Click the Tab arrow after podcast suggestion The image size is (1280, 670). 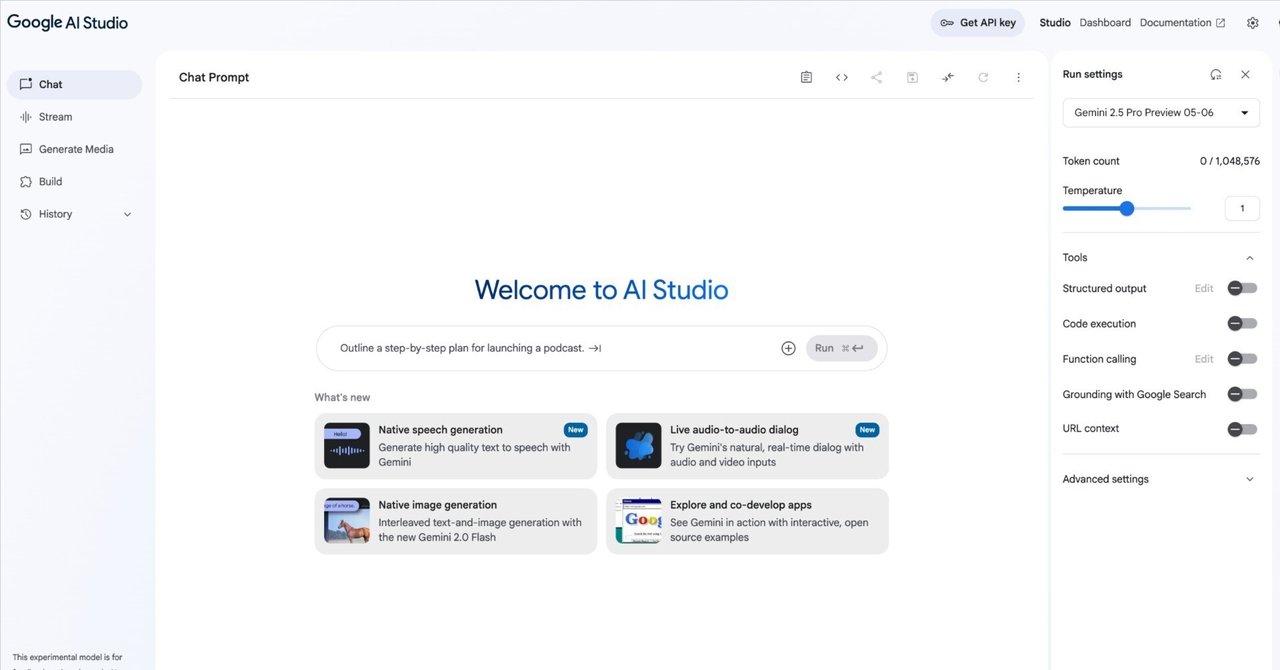[x=595, y=348]
